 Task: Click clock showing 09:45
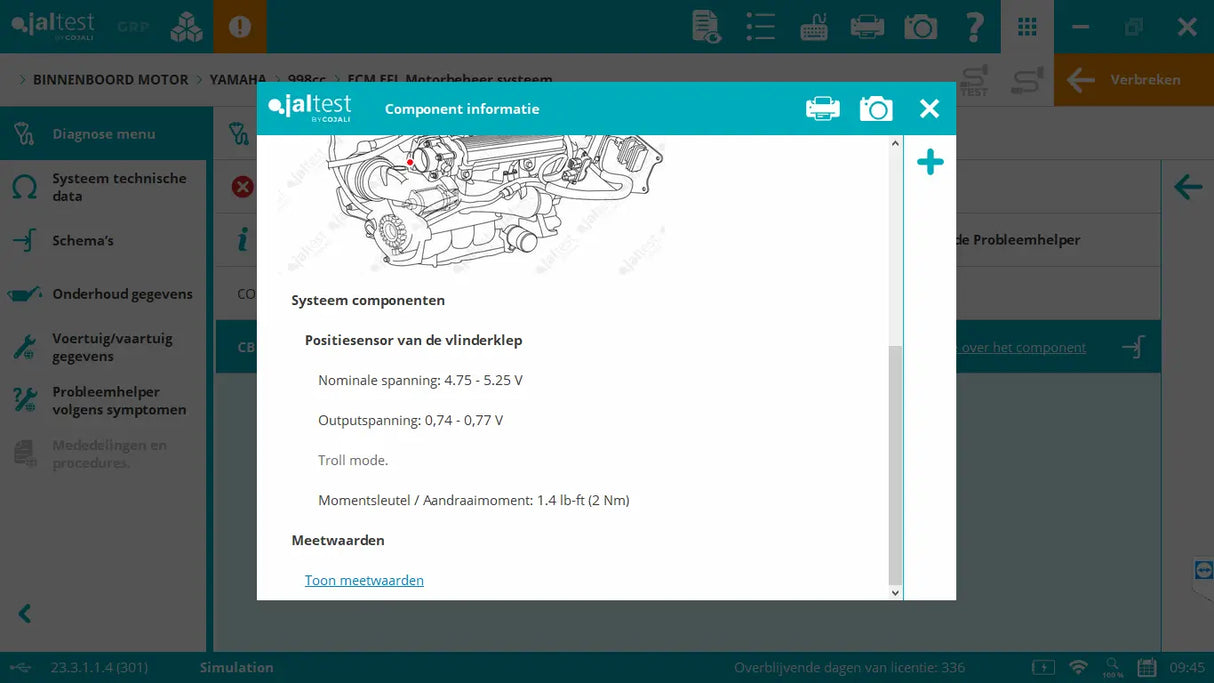coord(1187,667)
